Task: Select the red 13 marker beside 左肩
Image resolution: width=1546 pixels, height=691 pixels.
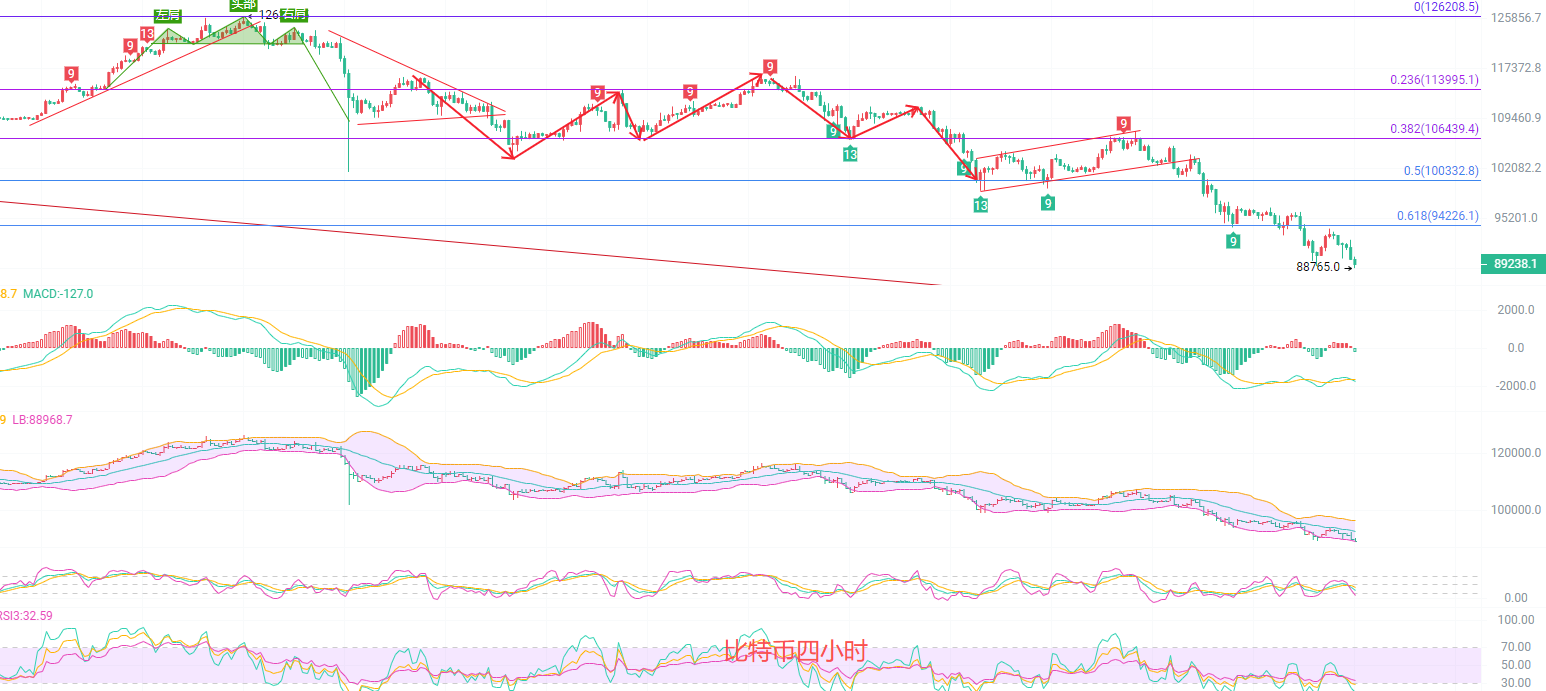Action: 147,33
